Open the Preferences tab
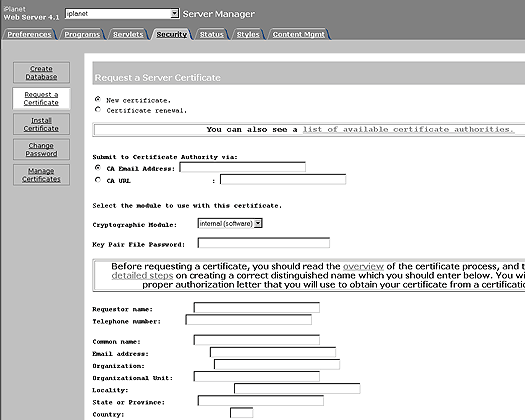This screenshot has width=525, height=420. (x=29, y=34)
